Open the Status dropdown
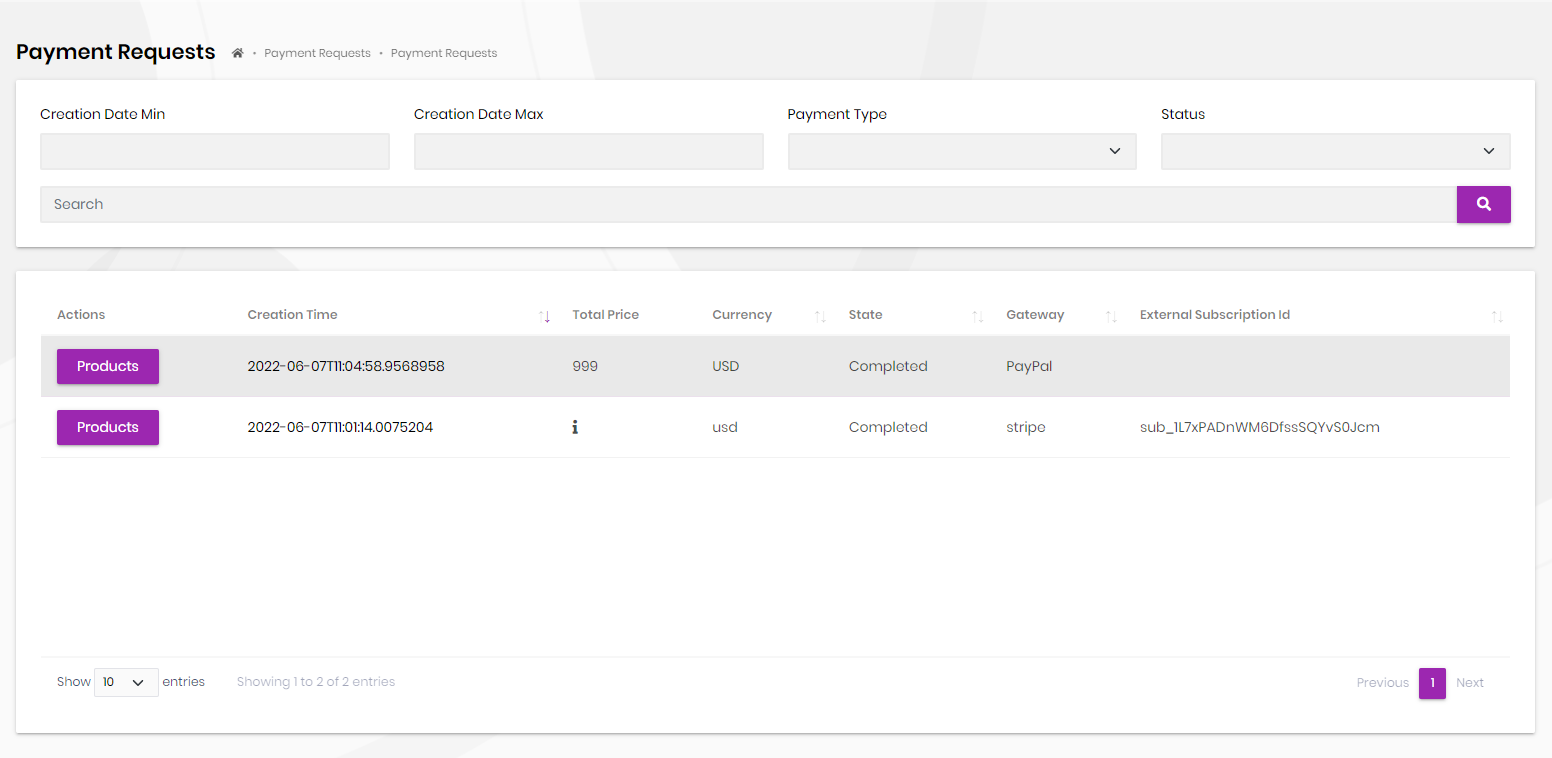 tap(1335, 151)
